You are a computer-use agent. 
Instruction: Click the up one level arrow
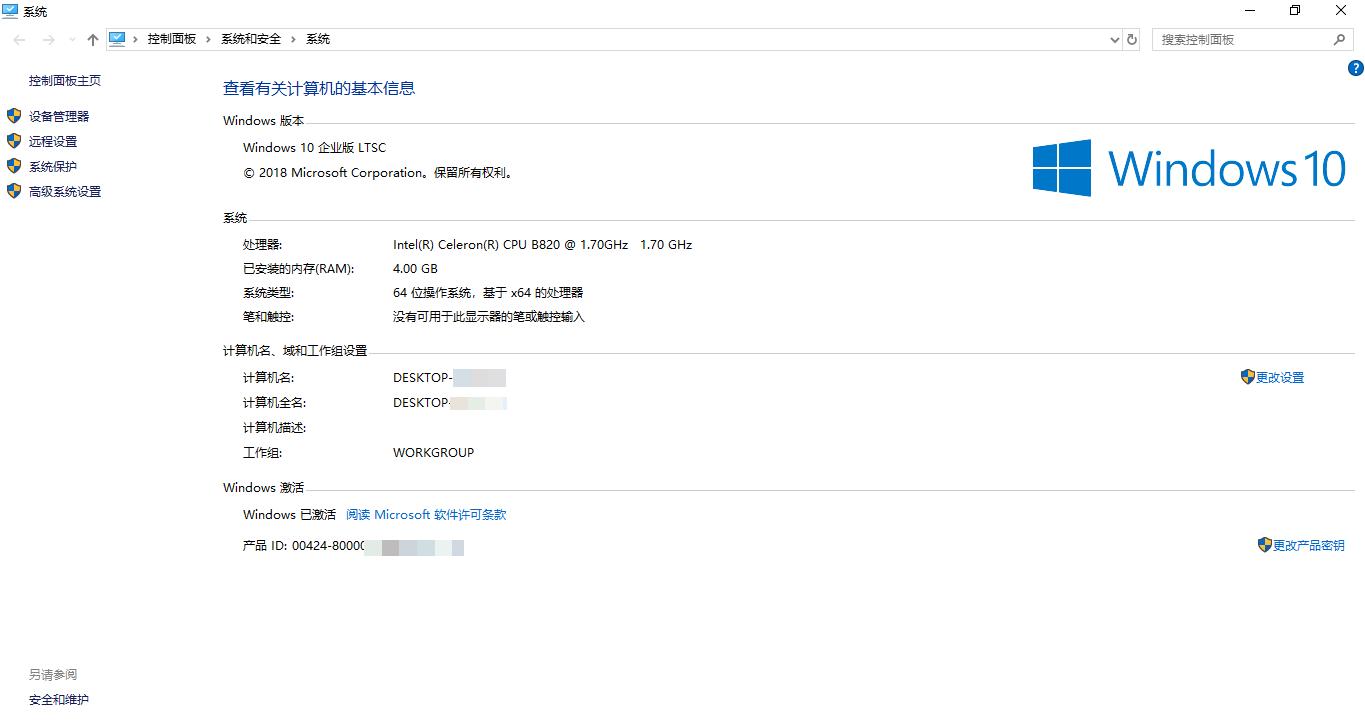(91, 39)
